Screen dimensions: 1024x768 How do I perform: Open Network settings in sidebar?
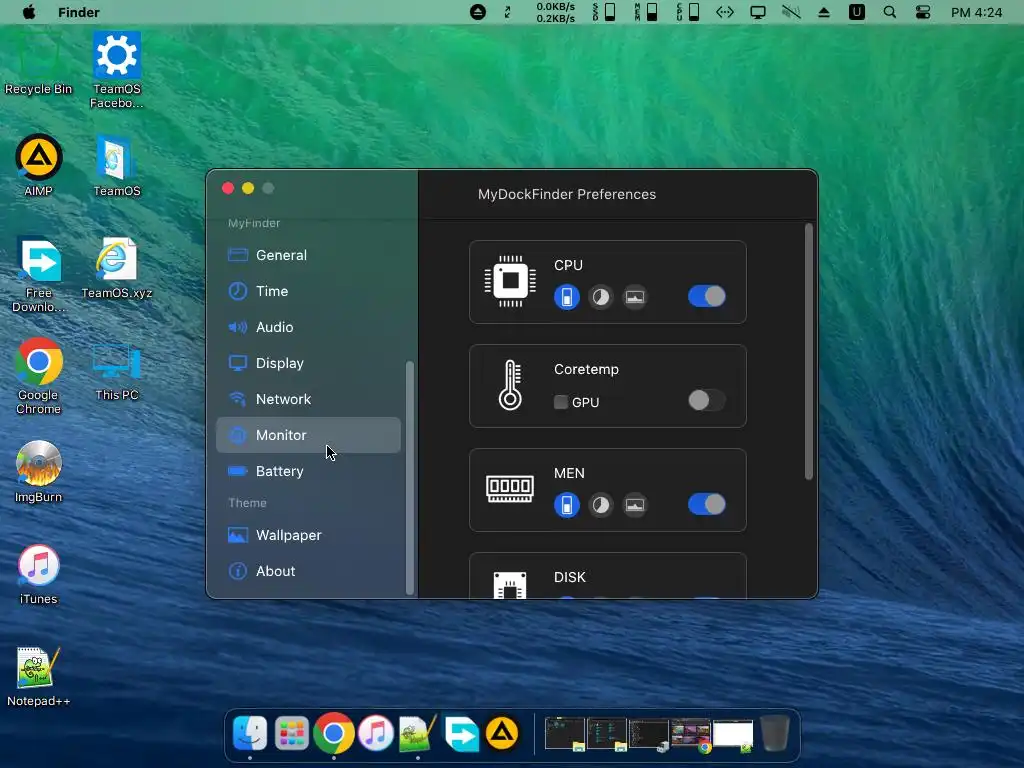click(308, 399)
